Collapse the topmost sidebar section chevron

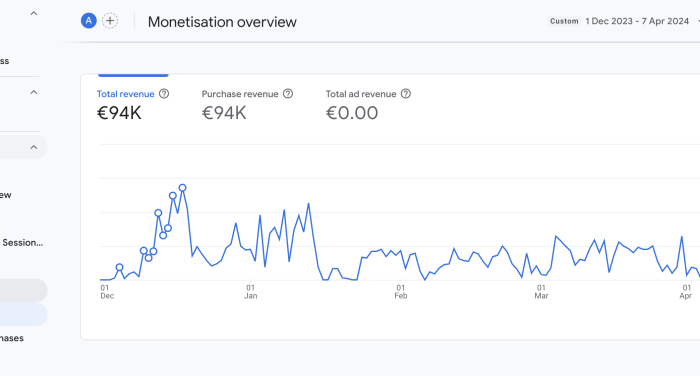click(x=34, y=13)
